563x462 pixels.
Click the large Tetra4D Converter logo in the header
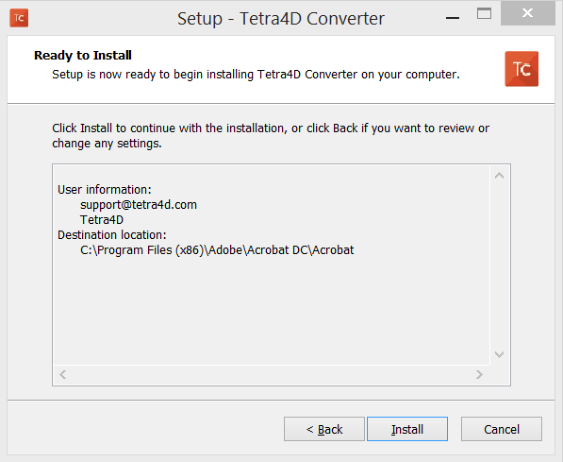click(521, 69)
